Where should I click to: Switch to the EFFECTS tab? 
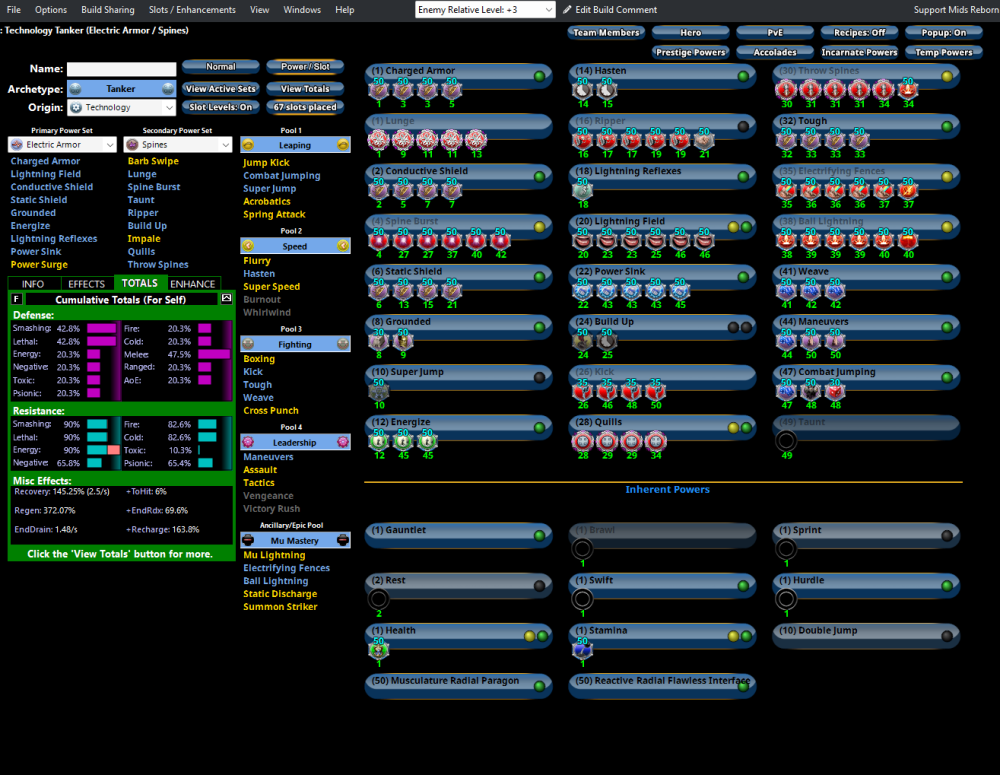click(86, 283)
